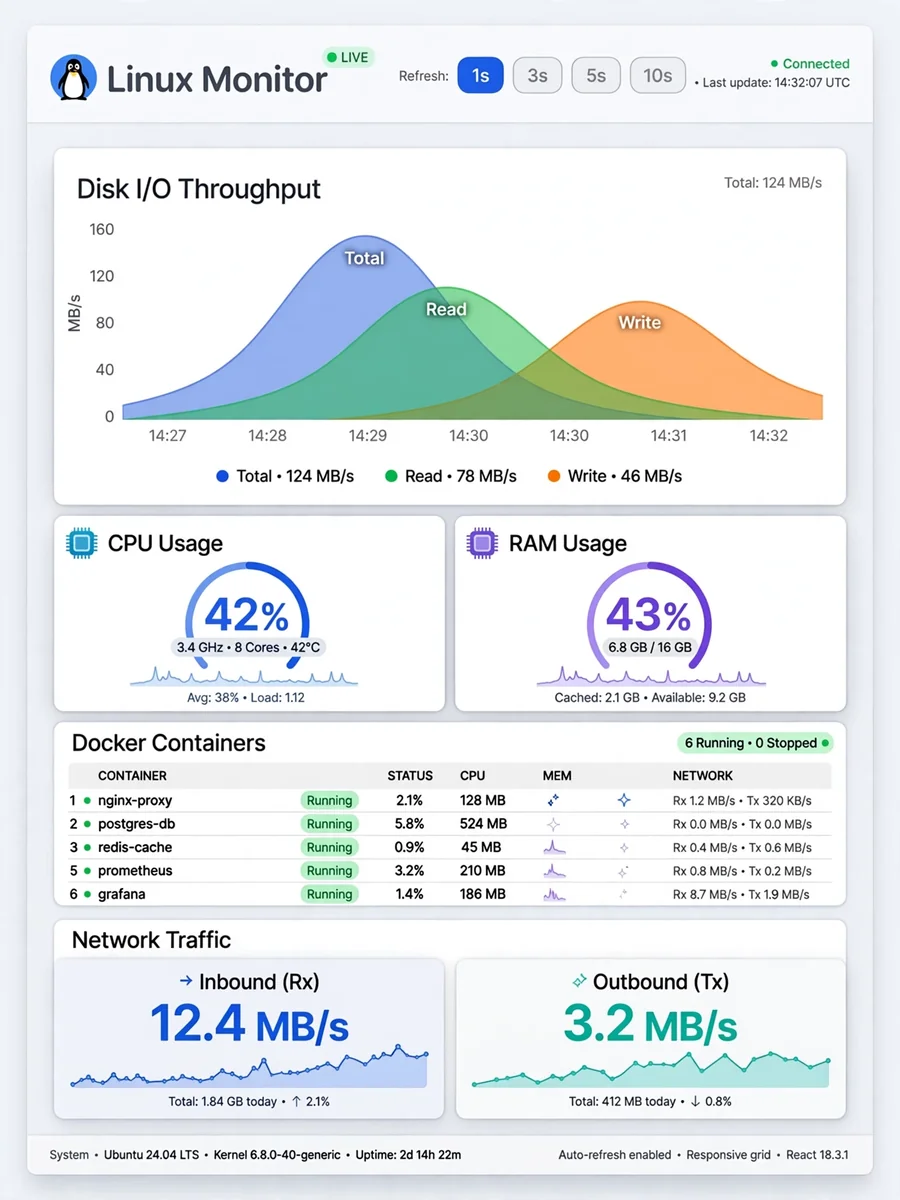Image resolution: width=900 pixels, height=1200 pixels.
Task: Click nginx-proxy network sparkle icon
Action: coord(624,800)
